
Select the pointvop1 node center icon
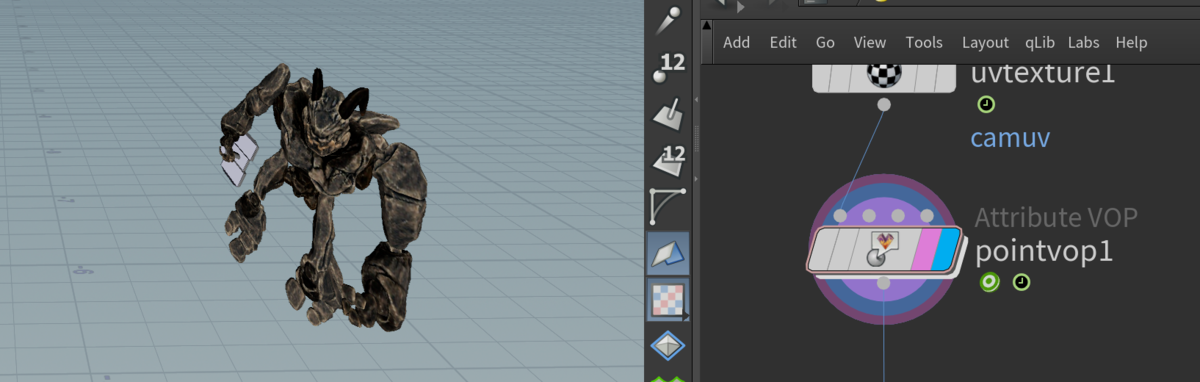[884, 248]
